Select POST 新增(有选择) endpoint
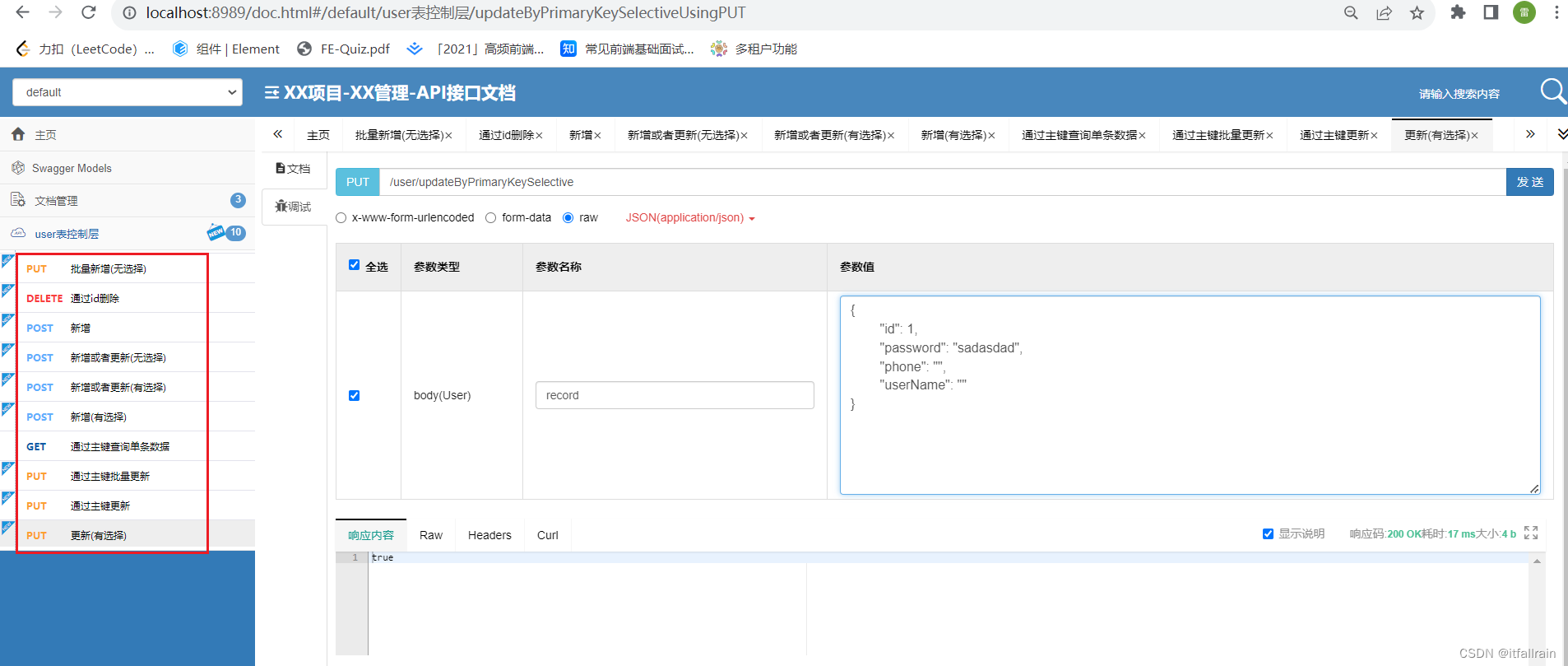1568x666 pixels. tap(128, 417)
